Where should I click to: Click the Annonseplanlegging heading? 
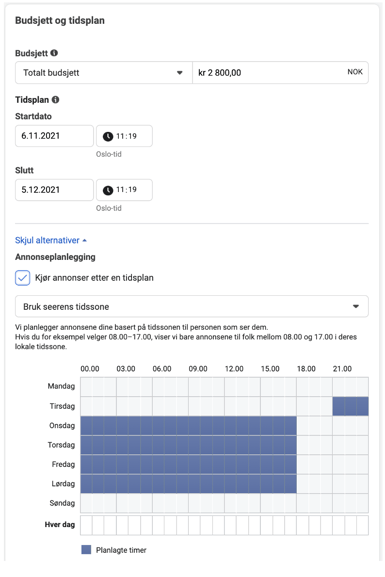click(55, 257)
